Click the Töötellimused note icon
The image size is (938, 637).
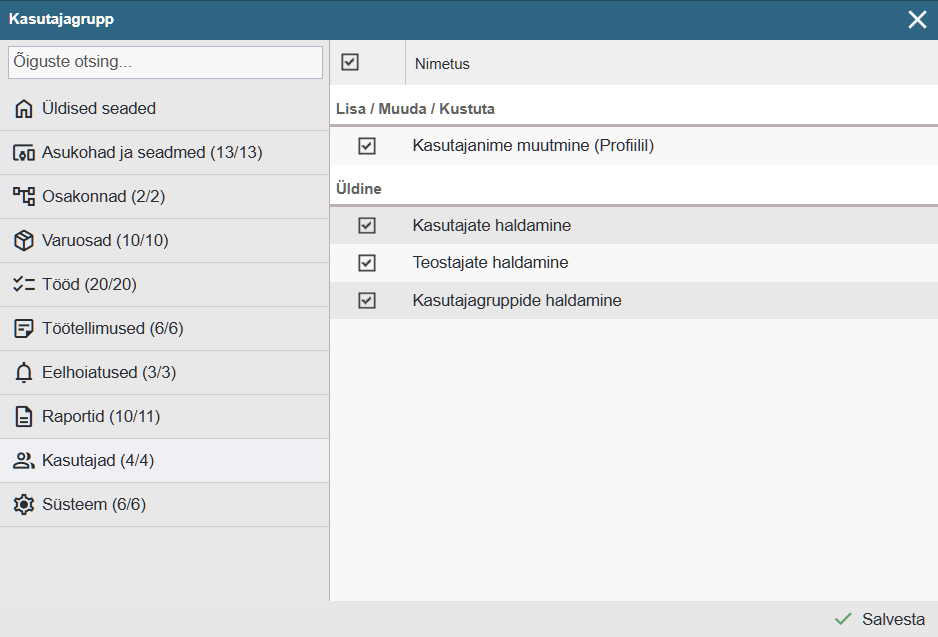coord(24,329)
